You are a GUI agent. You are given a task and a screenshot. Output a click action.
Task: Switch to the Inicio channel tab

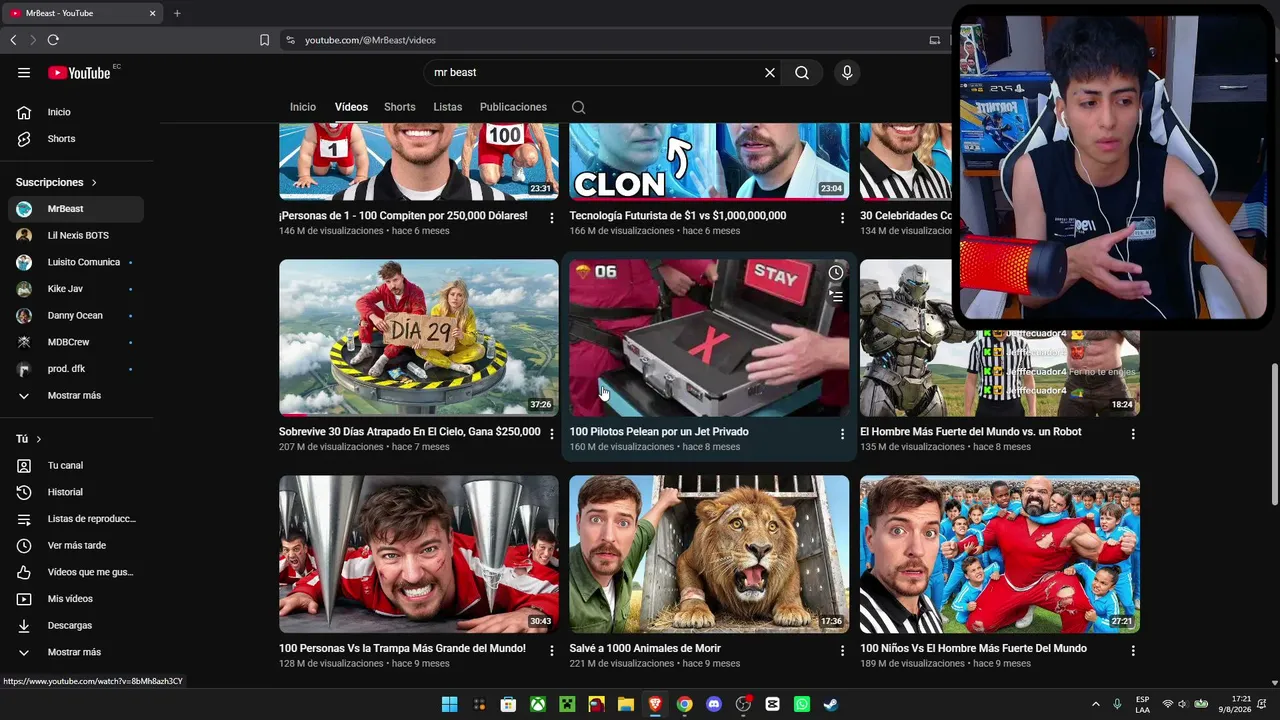tap(303, 107)
